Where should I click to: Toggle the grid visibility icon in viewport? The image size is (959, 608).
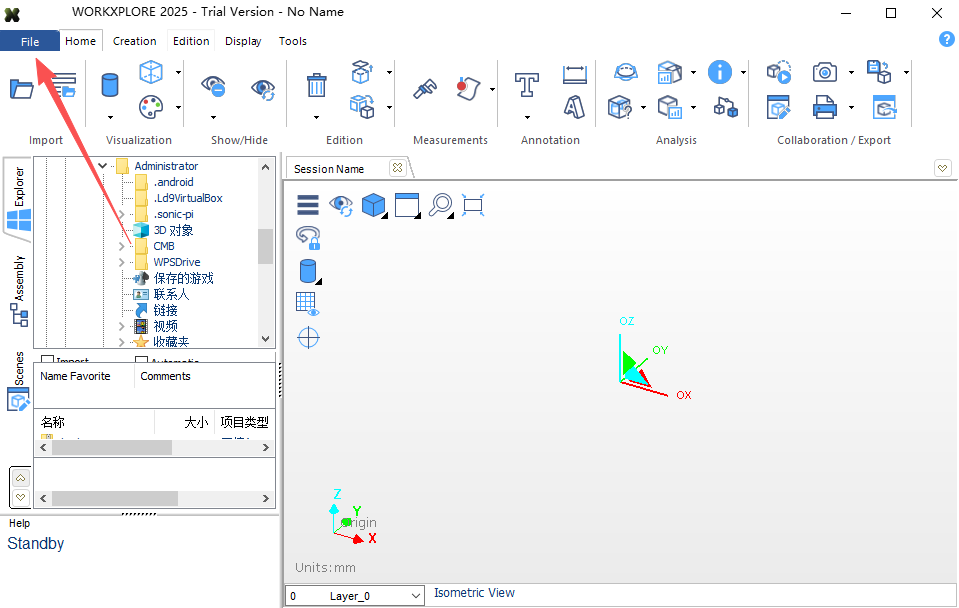tap(307, 303)
